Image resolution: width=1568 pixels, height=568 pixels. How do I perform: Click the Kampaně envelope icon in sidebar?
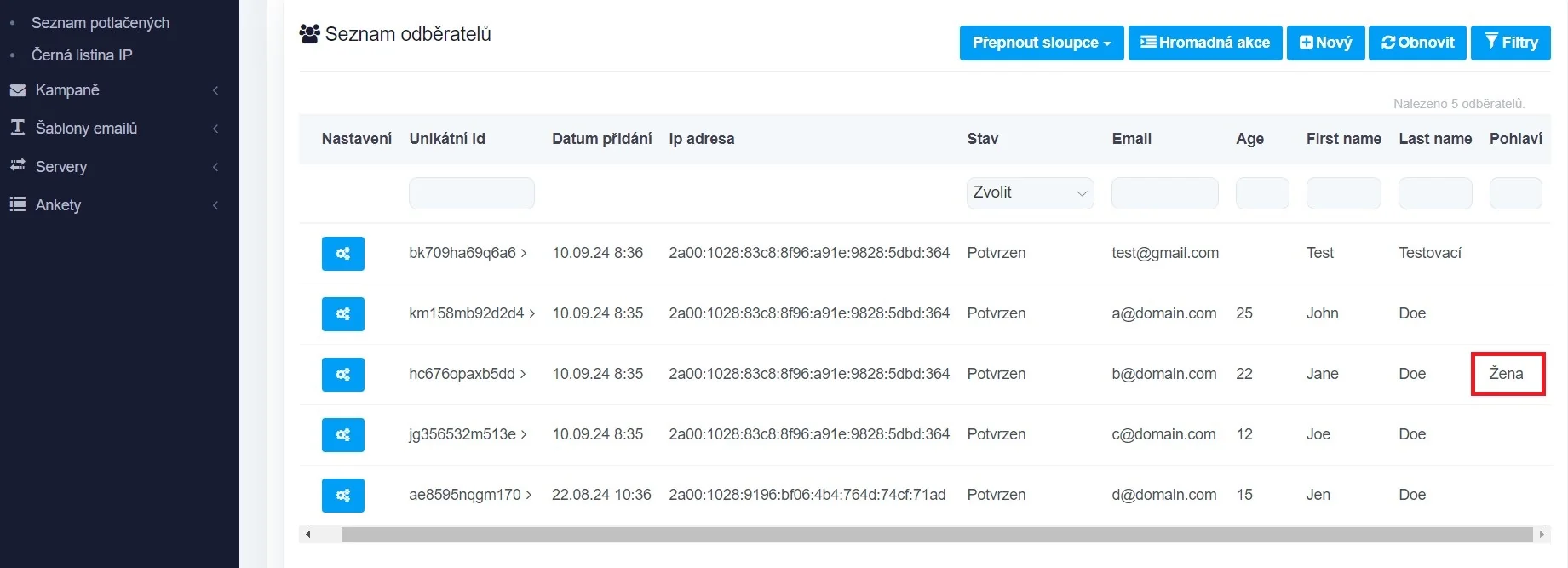click(x=17, y=90)
